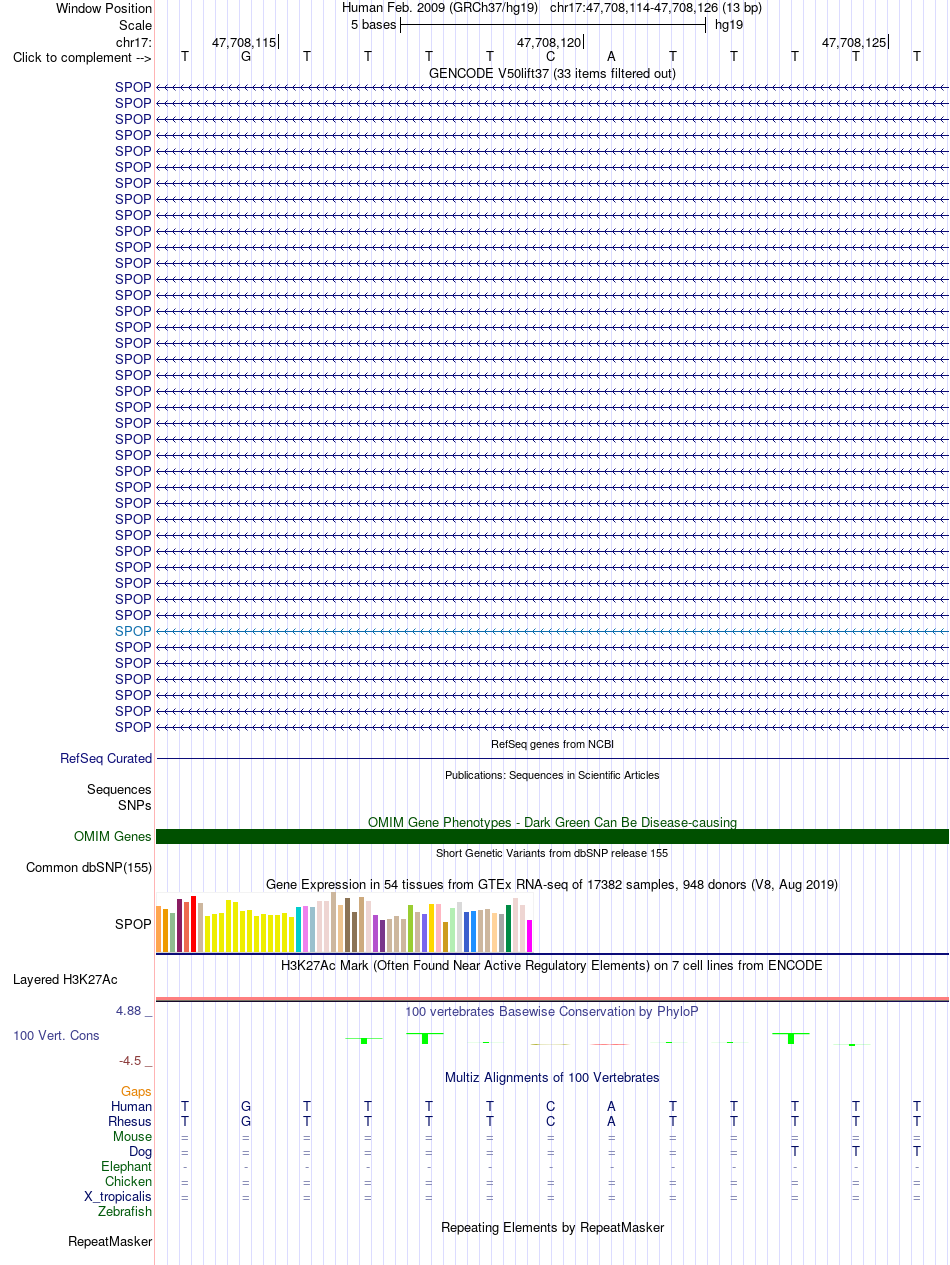Click the cyan bar in the GTEx chart

coord(299,929)
